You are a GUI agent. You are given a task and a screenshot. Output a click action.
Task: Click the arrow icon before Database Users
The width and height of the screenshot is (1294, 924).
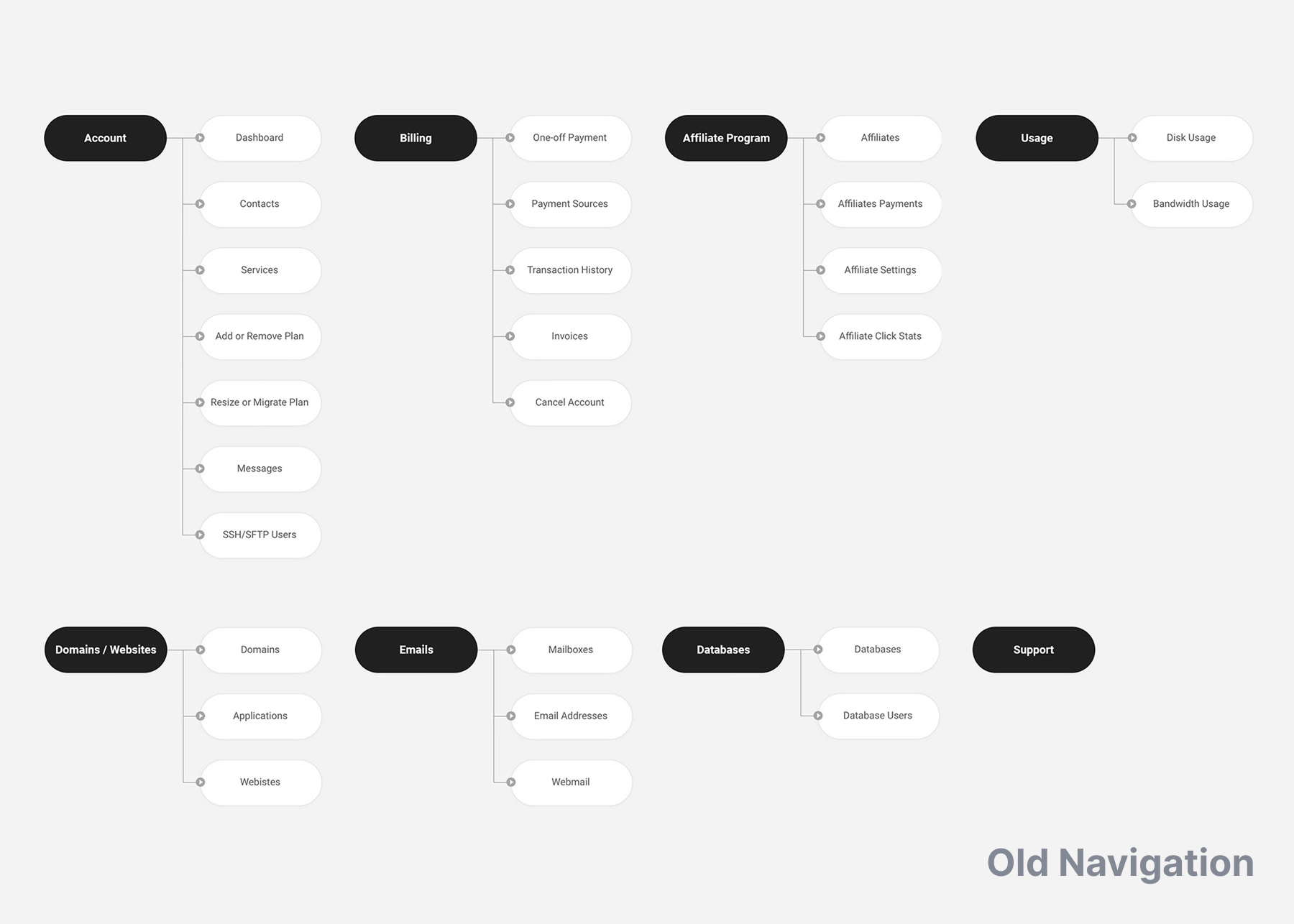point(818,716)
